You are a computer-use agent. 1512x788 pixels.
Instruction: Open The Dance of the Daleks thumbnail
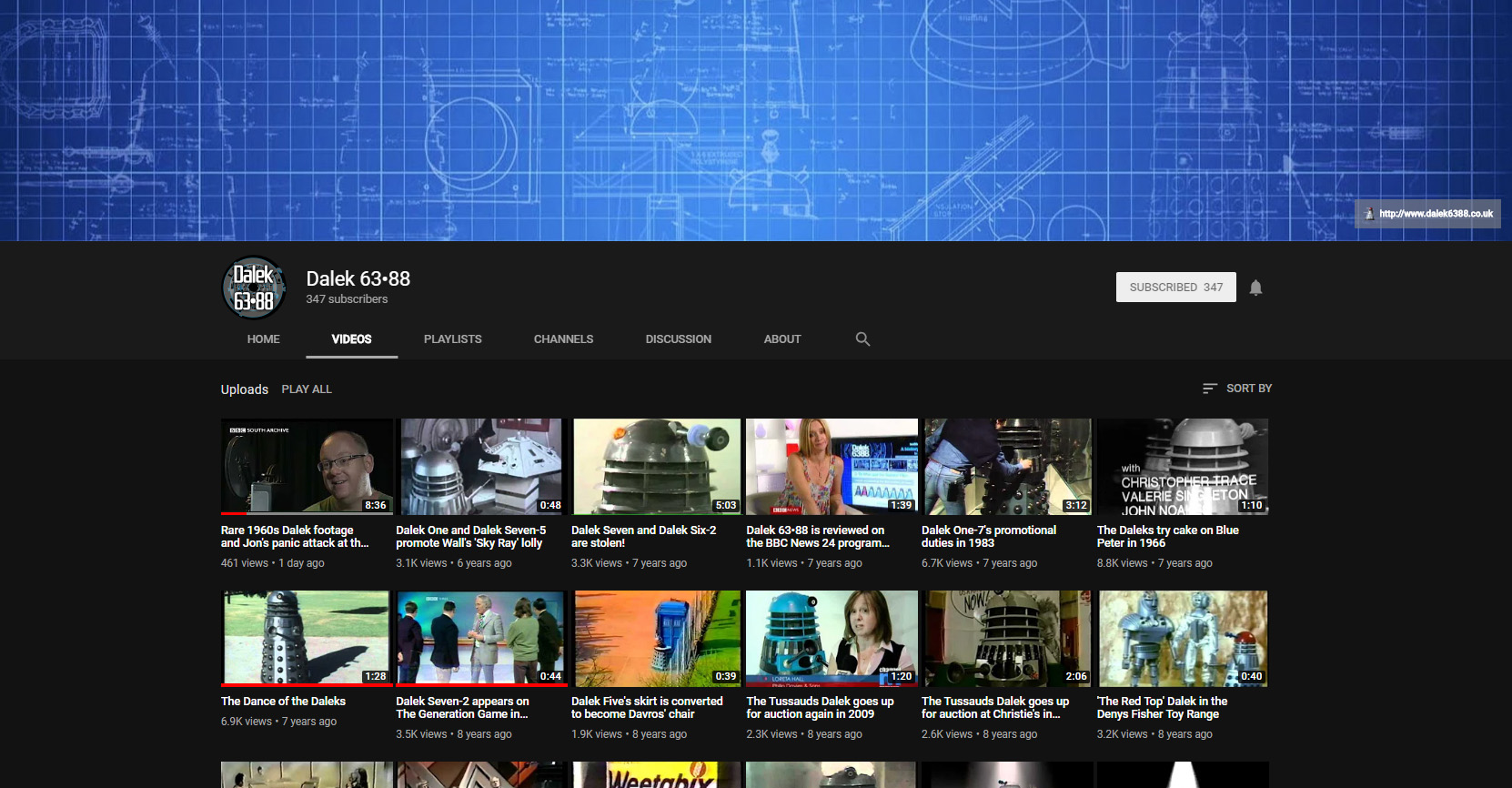point(307,638)
